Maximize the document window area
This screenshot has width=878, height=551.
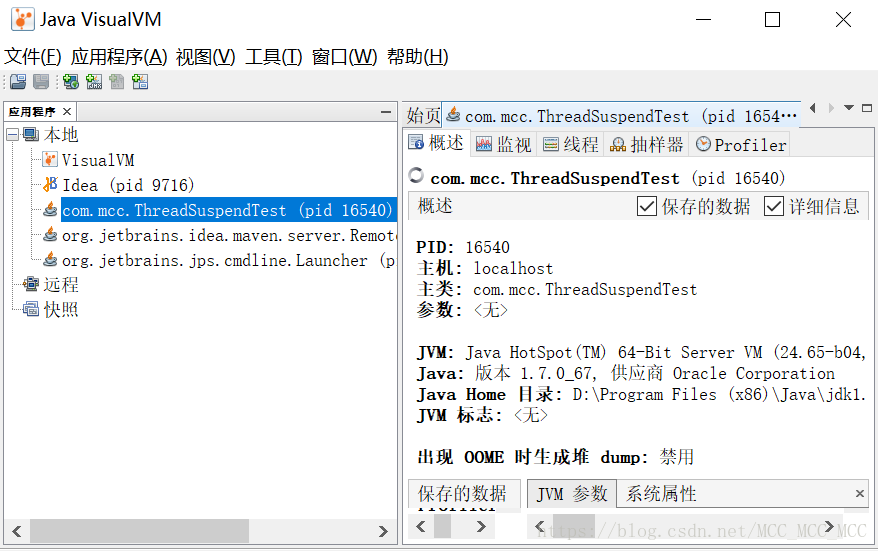[867, 108]
